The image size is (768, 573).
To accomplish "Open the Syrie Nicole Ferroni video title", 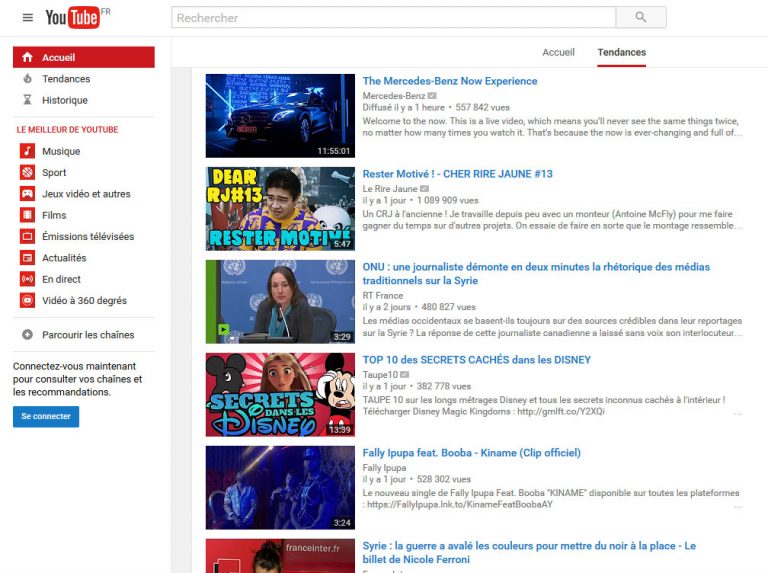I will pos(529,552).
